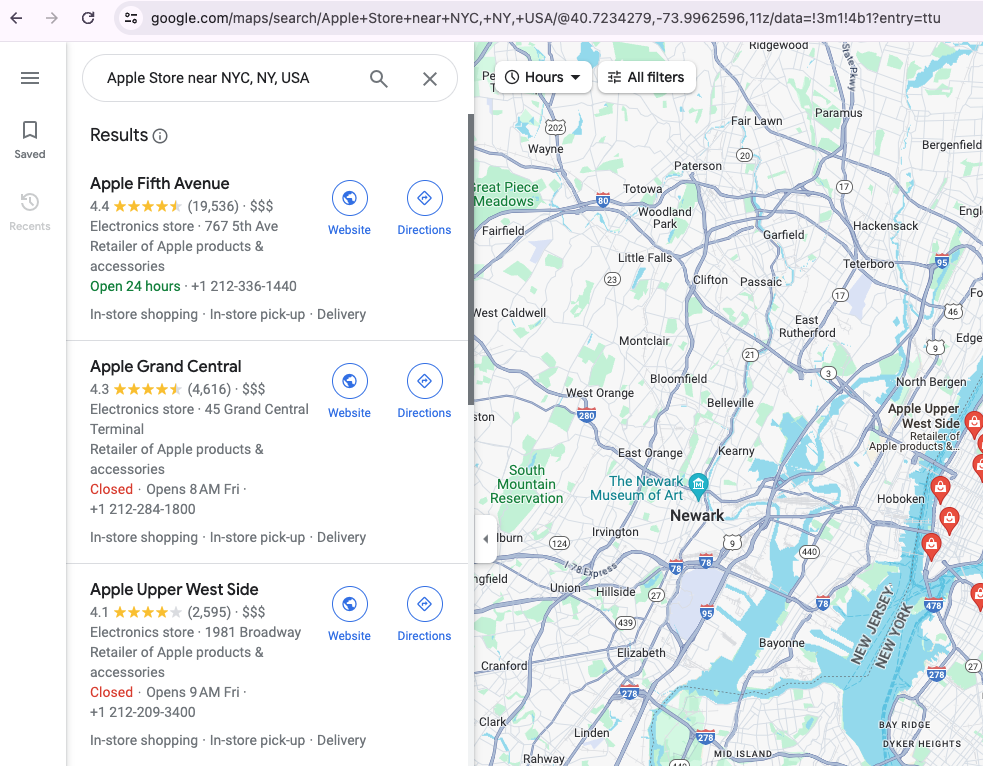The height and width of the screenshot is (766, 983).
Task: Click the browser URL address bar
Action: [545, 18]
